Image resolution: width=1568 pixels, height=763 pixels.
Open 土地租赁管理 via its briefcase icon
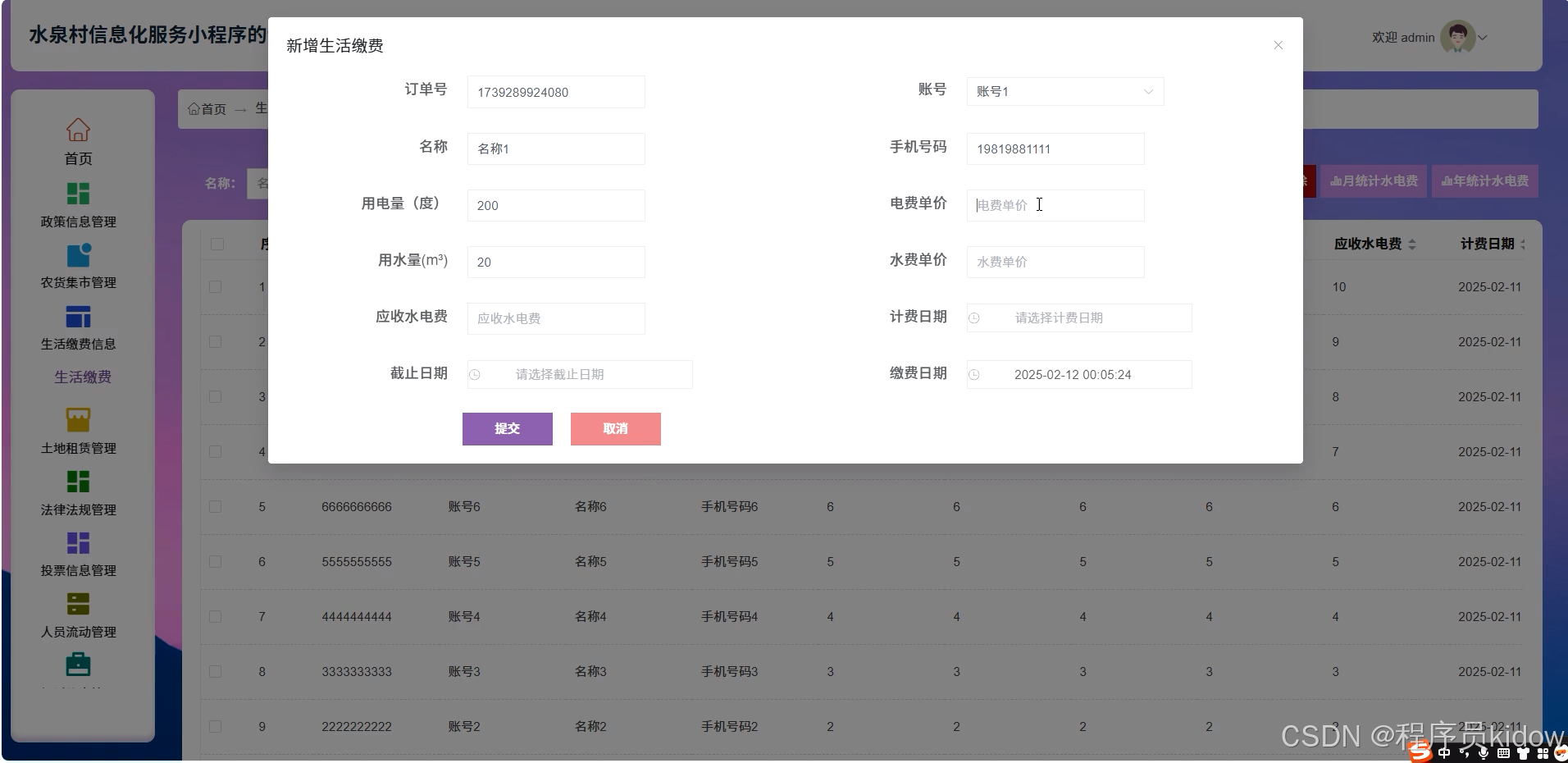[x=78, y=418]
